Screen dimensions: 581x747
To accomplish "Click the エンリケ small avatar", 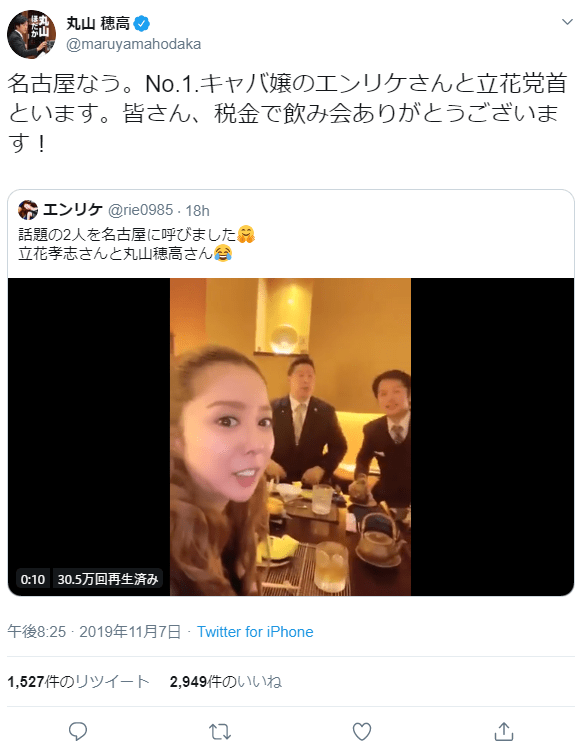I will click(x=28, y=210).
